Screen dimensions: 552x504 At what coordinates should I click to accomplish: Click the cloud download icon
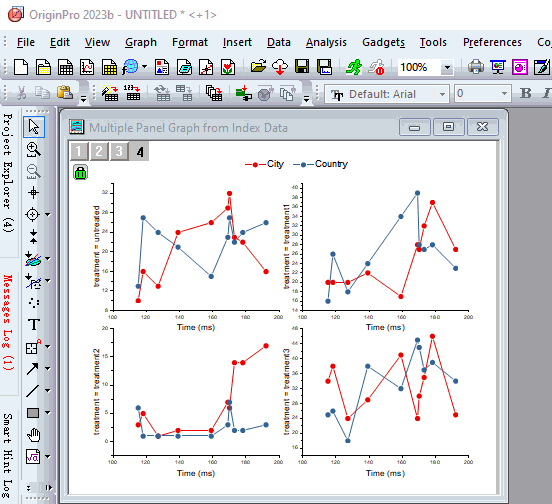point(280,67)
